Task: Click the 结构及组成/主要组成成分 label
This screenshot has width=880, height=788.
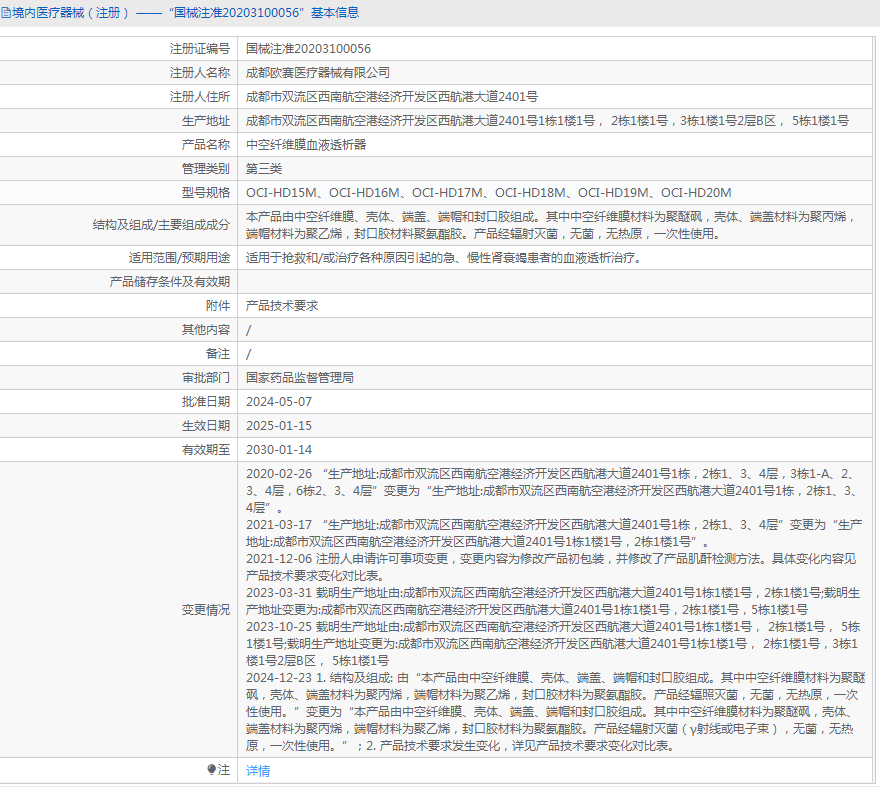Action: pyautogui.click(x=161, y=225)
